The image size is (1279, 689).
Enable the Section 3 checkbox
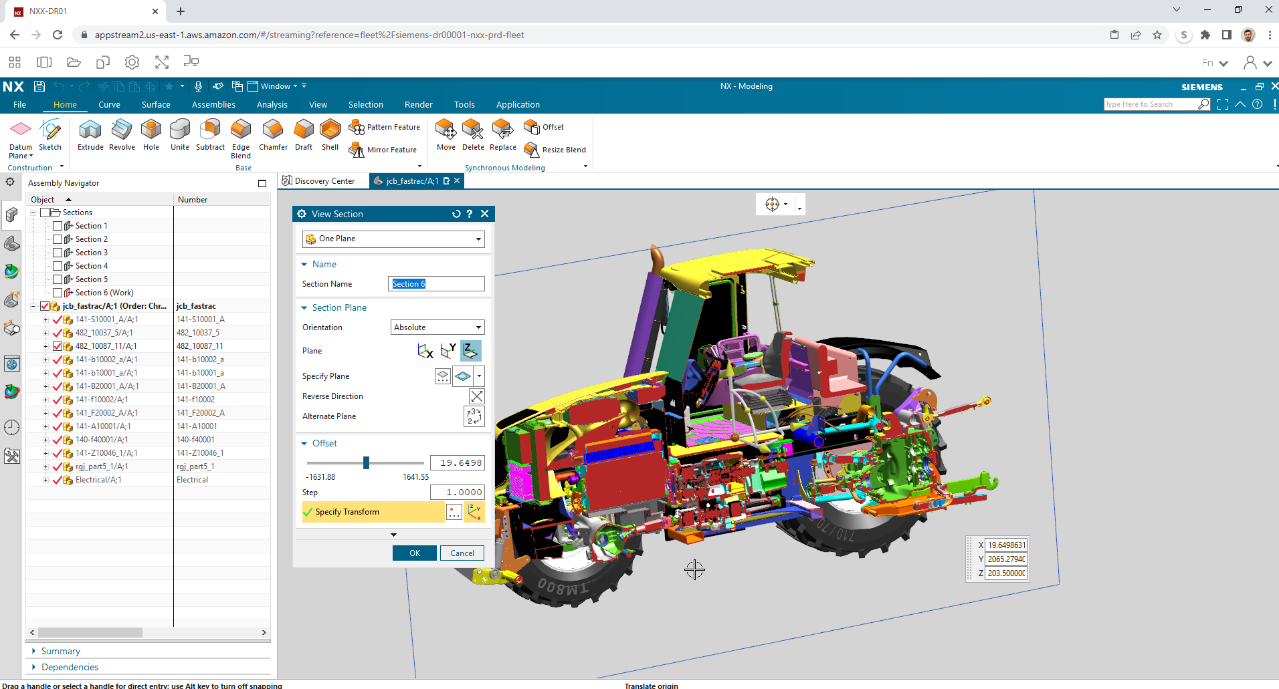57,253
